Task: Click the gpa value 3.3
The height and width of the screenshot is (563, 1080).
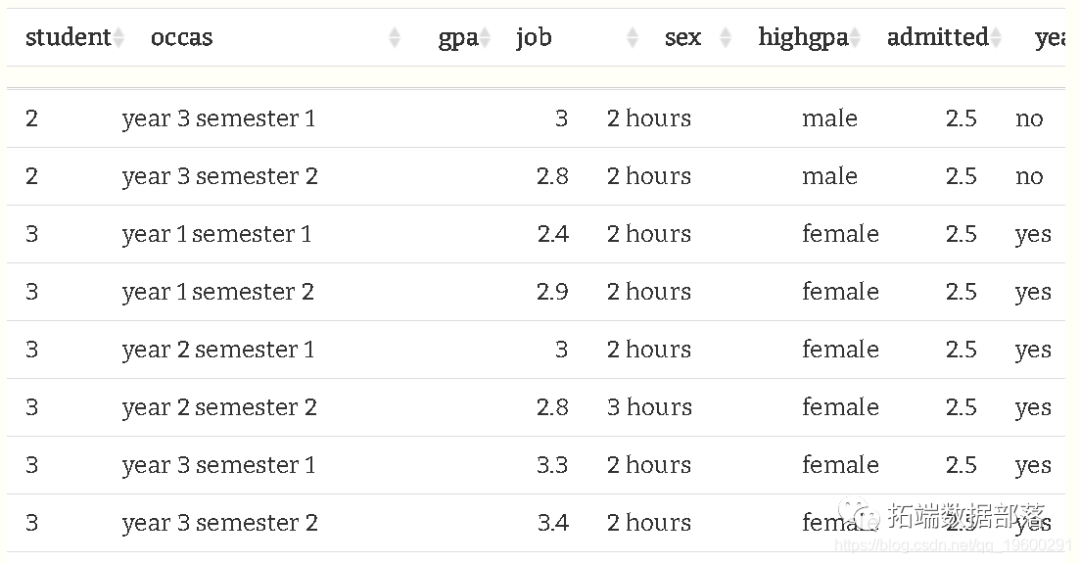Action: (552, 465)
